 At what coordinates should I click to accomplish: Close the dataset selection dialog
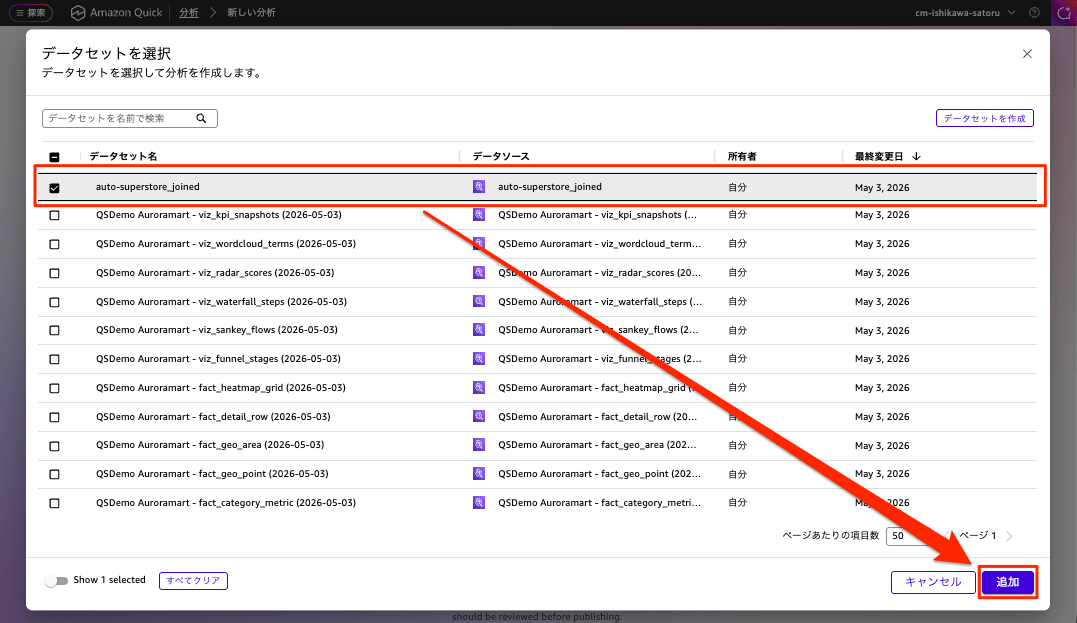pyautogui.click(x=1027, y=54)
